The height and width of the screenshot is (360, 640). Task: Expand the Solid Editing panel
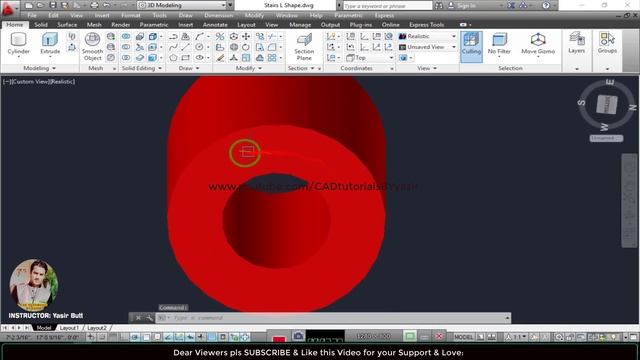click(142, 68)
